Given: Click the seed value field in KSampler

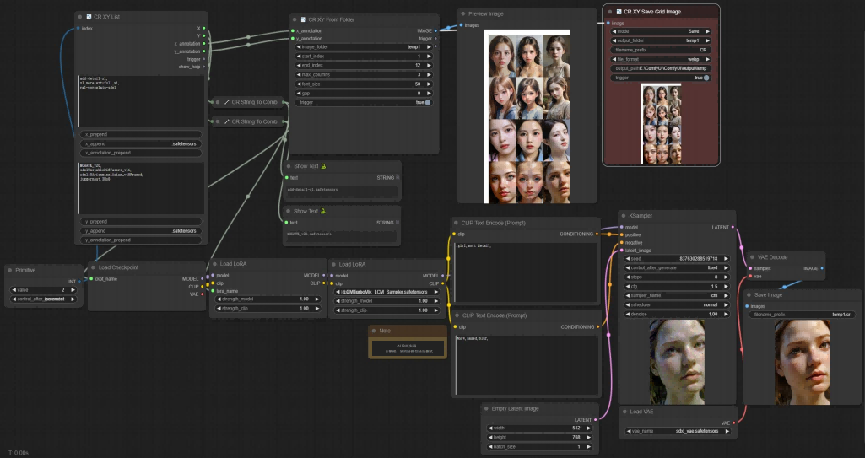Looking at the screenshot, I should tap(677, 258).
